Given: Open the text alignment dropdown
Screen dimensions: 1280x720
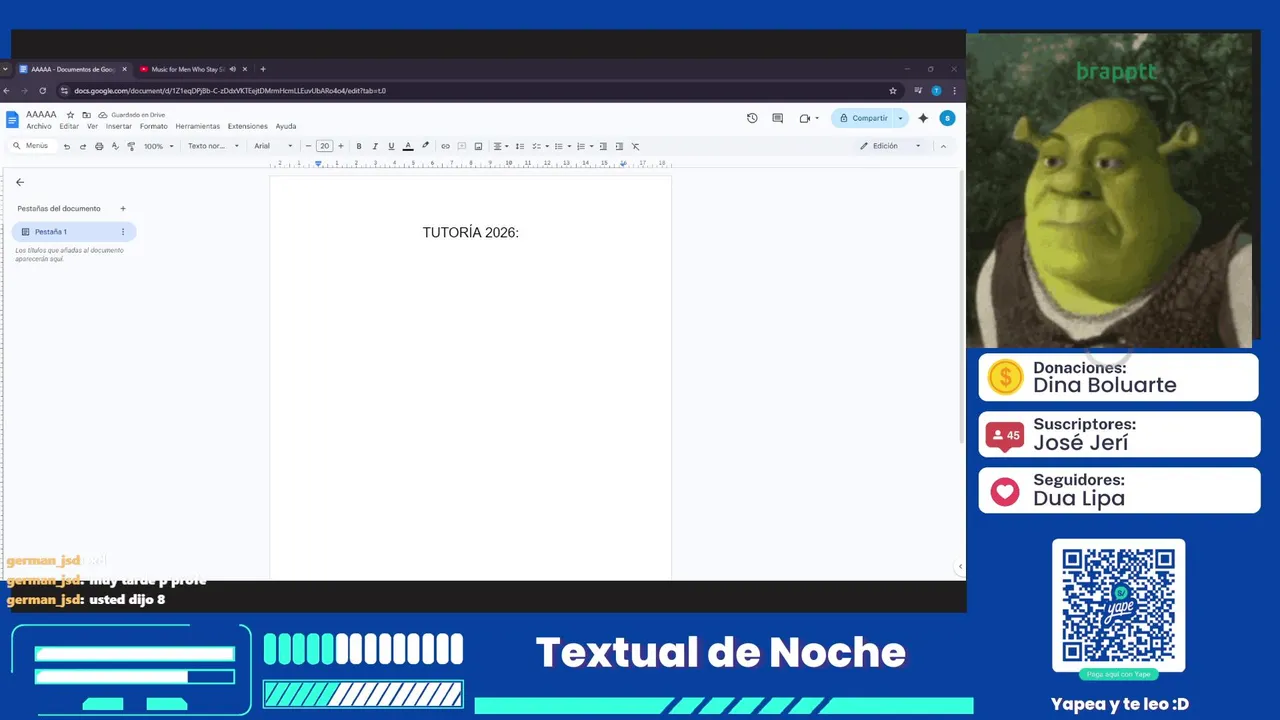Looking at the screenshot, I should point(500,146).
